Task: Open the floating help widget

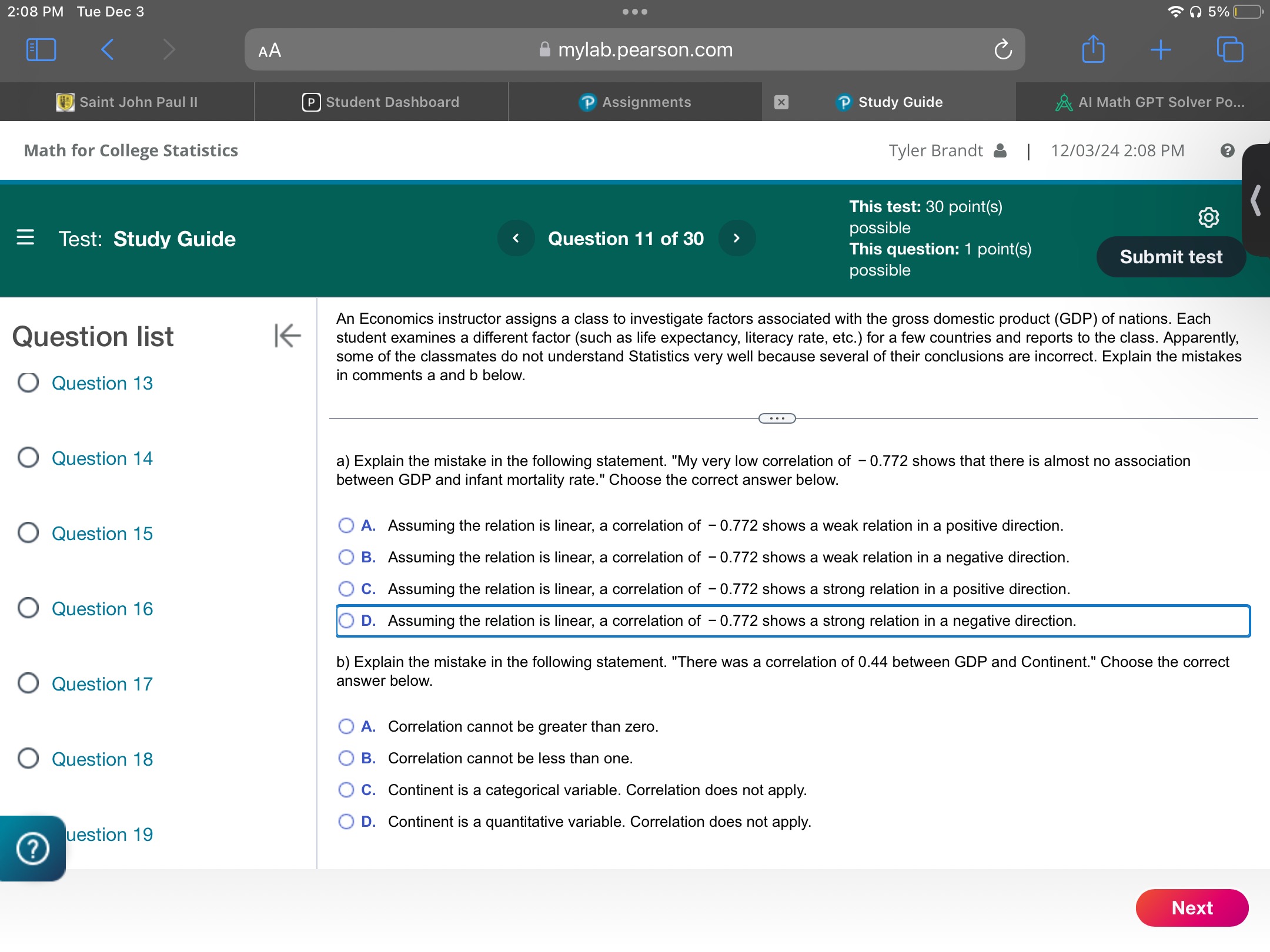Action: pyautogui.click(x=32, y=848)
